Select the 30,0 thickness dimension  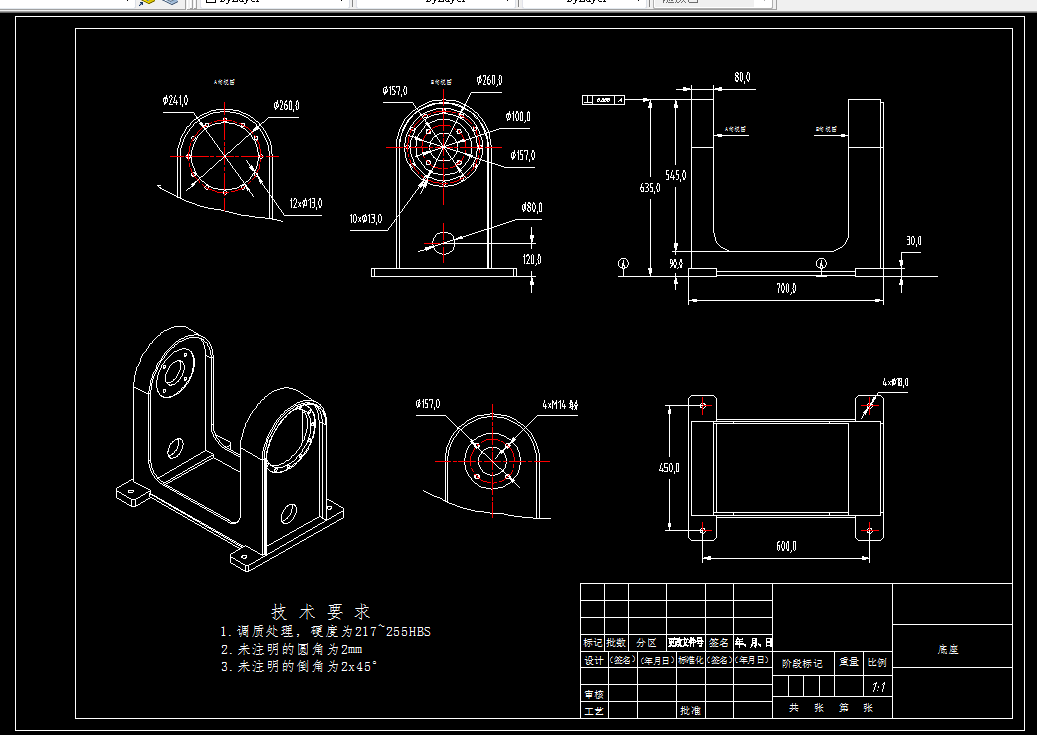[x=913, y=241]
